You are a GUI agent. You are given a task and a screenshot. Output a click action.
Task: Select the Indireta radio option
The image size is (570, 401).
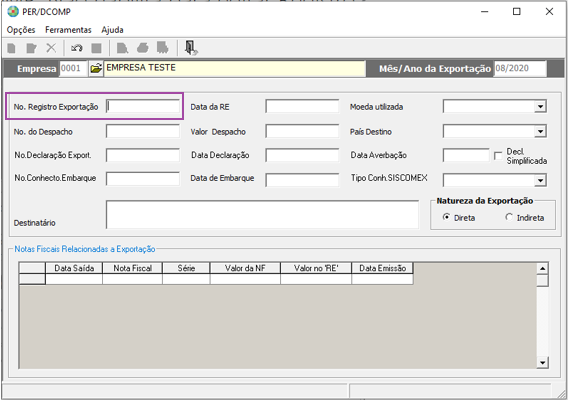pos(509,217)
